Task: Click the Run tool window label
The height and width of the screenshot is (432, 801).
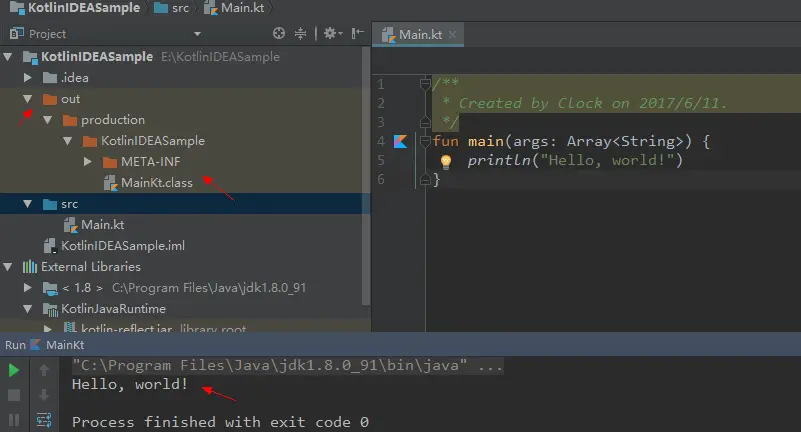Action: point(15,345)
